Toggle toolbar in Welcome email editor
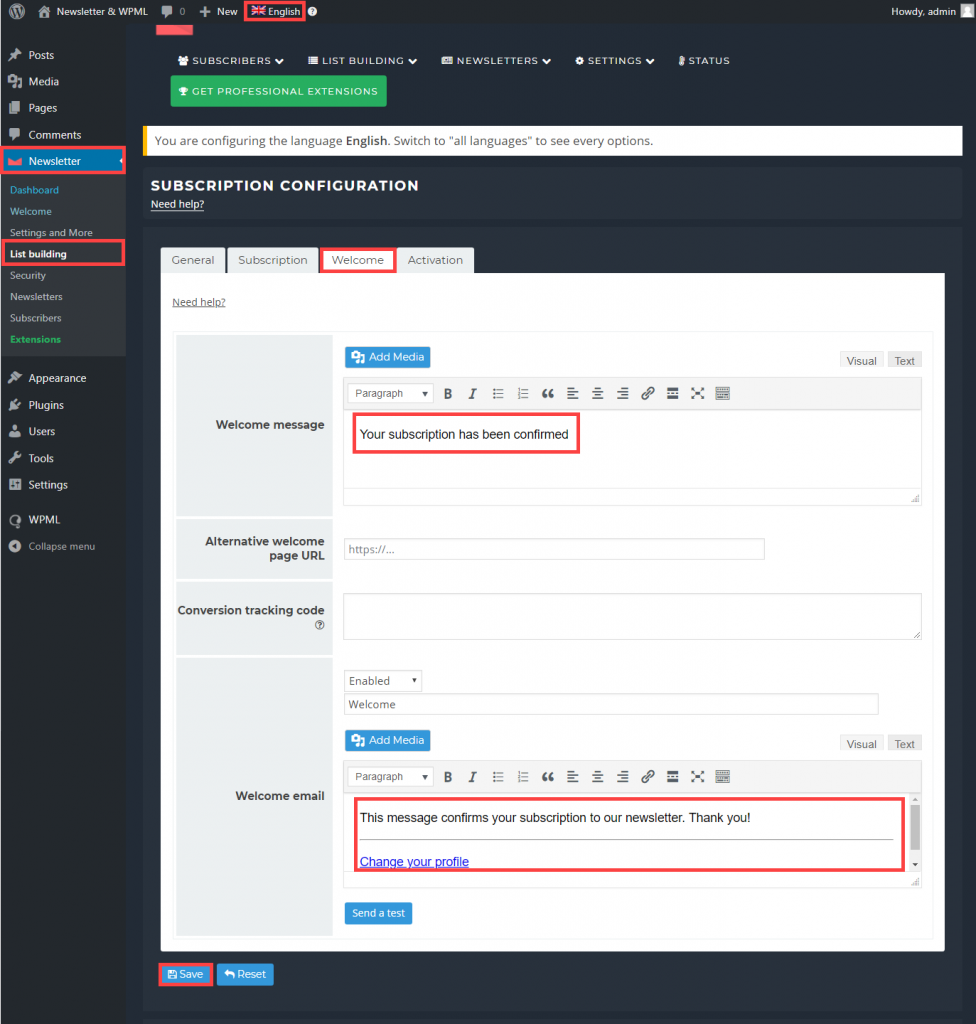 click(723, 776)
